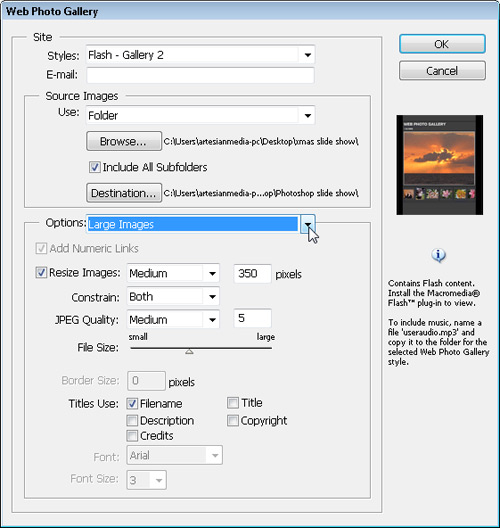Click the File Size slider handle
Viewport: 500px width, 528px height.
(189, 352)
